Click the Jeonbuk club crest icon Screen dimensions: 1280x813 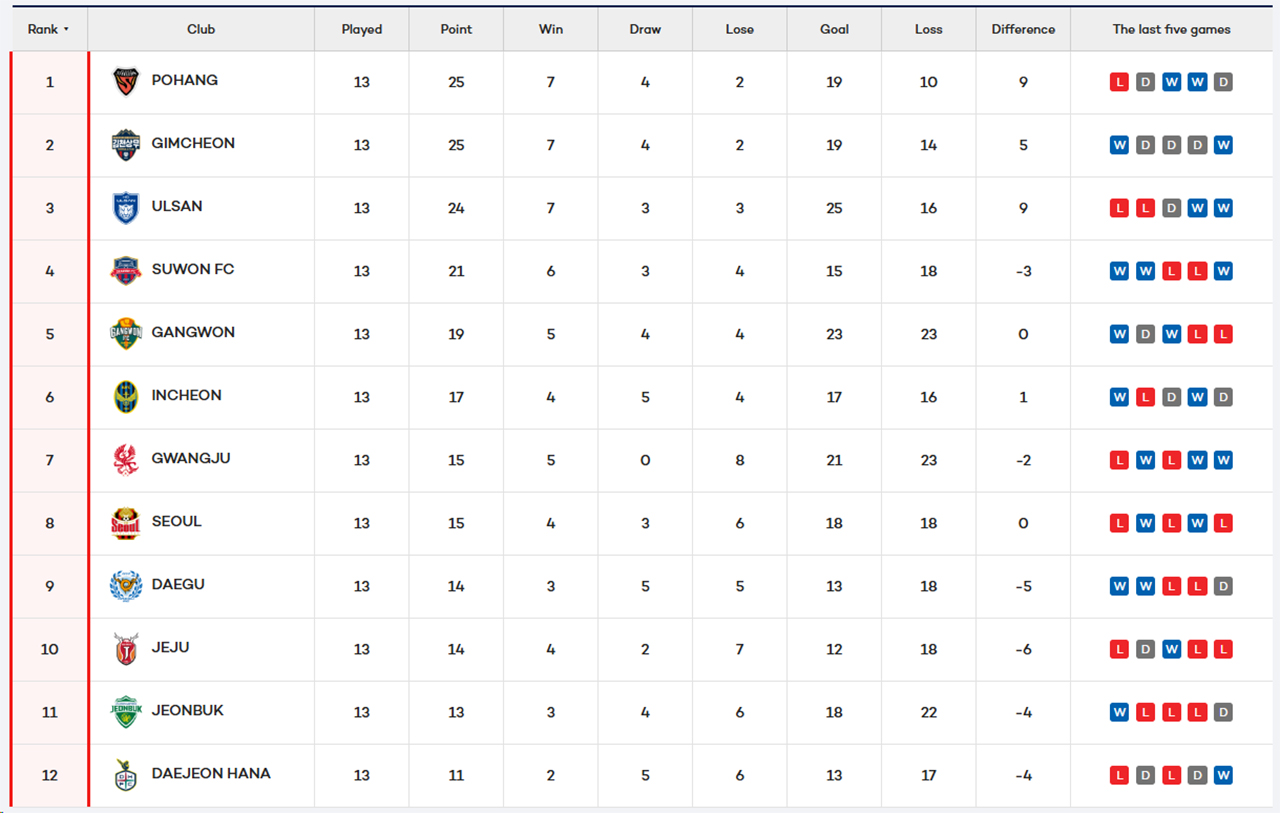click(x=126, y=712)
